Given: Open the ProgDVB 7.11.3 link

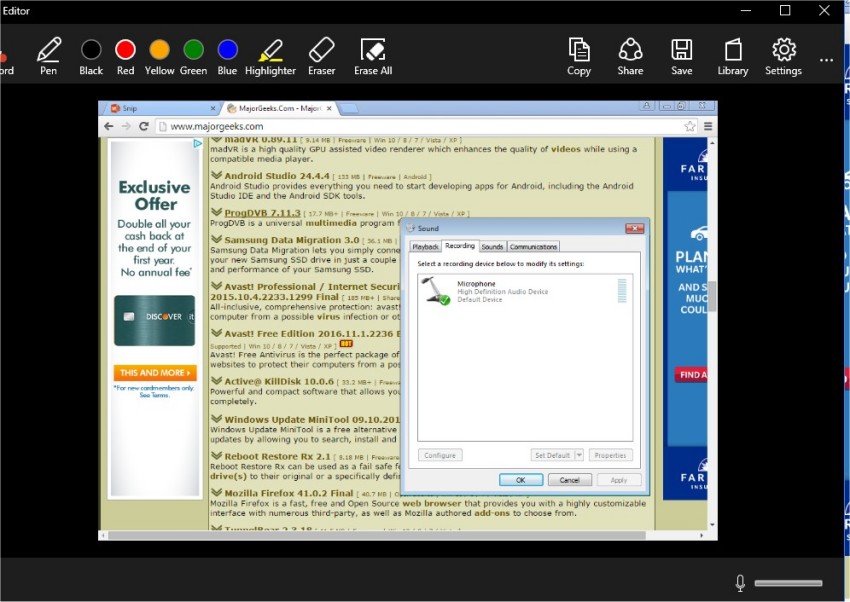Looking at the screenshot, I should point(262,212).
